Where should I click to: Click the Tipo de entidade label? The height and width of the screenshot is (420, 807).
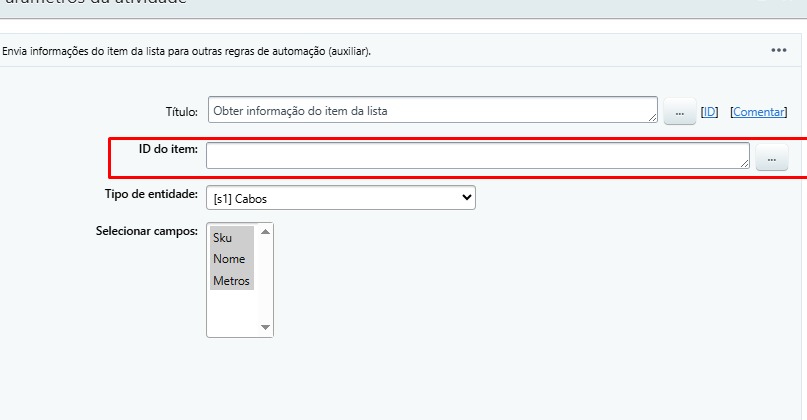pos(151,193)
